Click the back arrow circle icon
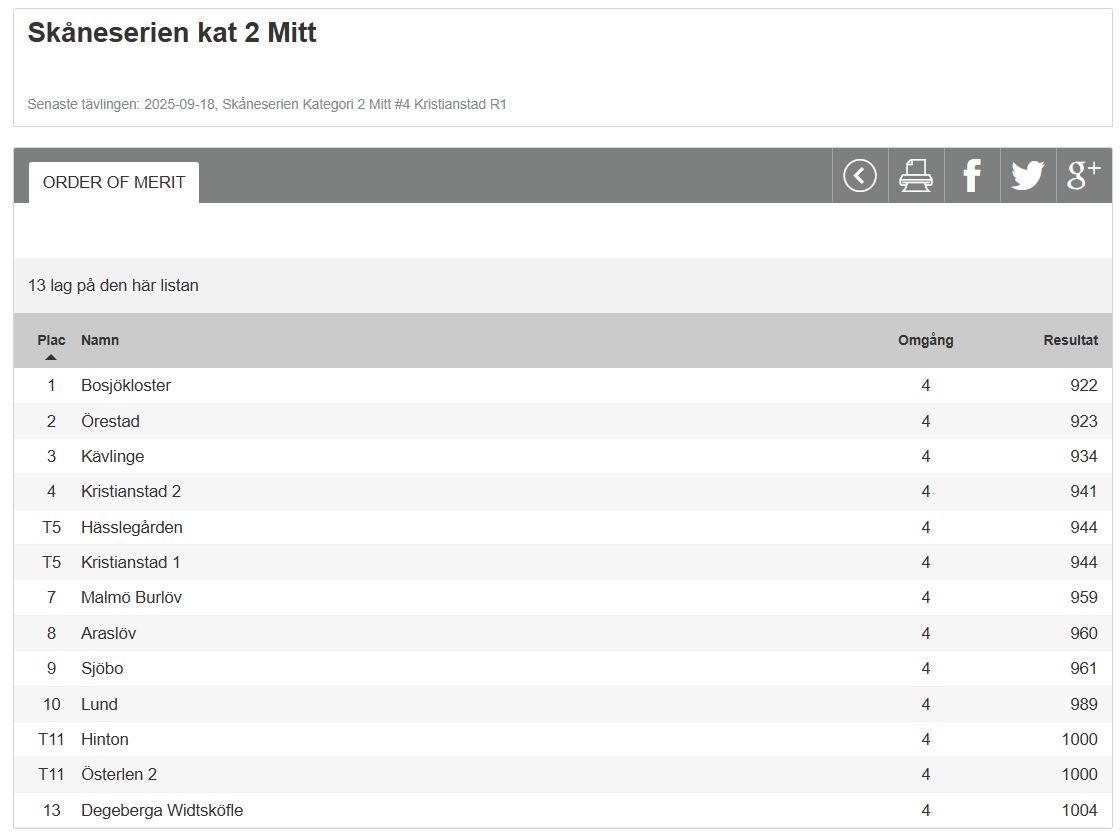The height and width of the screenshot is (836, 1120). 860,176
